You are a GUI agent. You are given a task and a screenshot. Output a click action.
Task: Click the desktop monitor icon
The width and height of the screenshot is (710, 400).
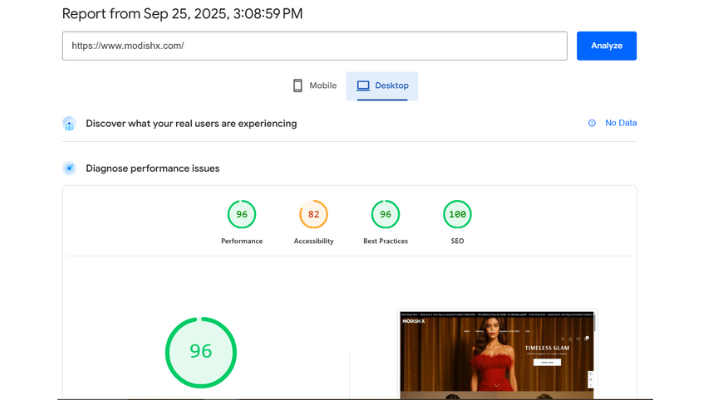(x=362, y=86)
